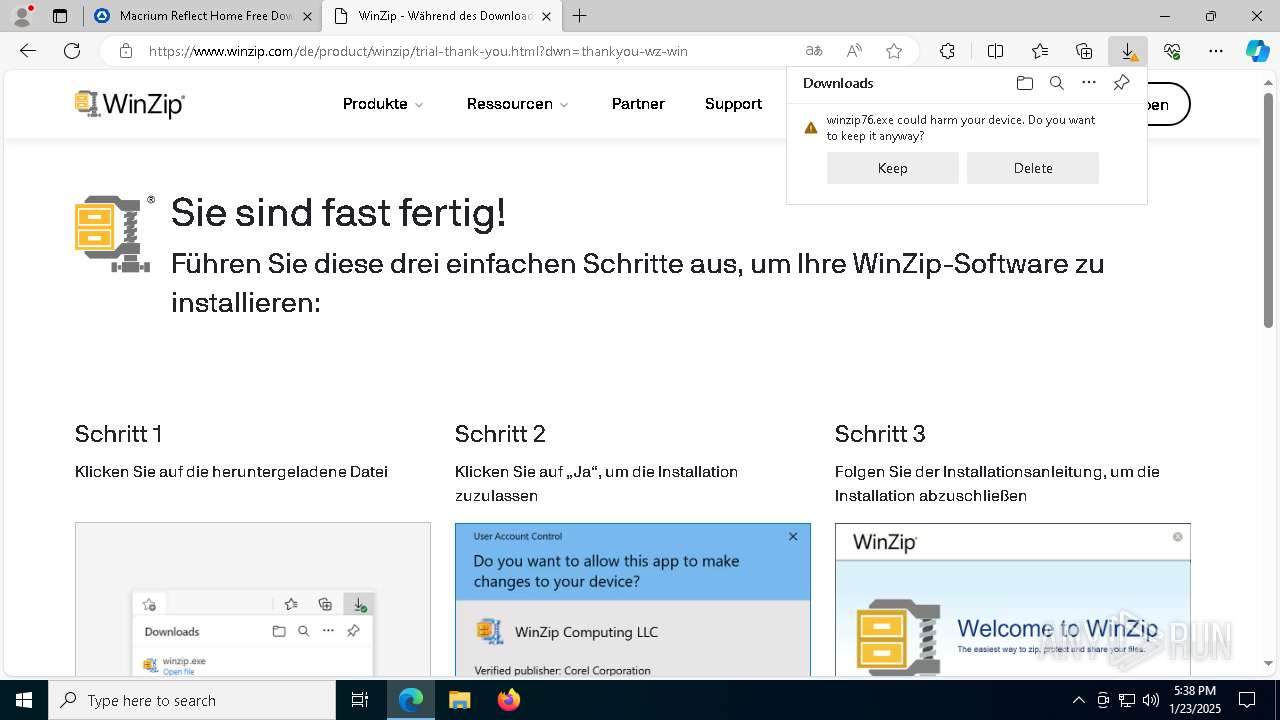The height and width of the screenshot is (720, 1280).
Task: Open Task View on taskbar
Action: (360, 700)
